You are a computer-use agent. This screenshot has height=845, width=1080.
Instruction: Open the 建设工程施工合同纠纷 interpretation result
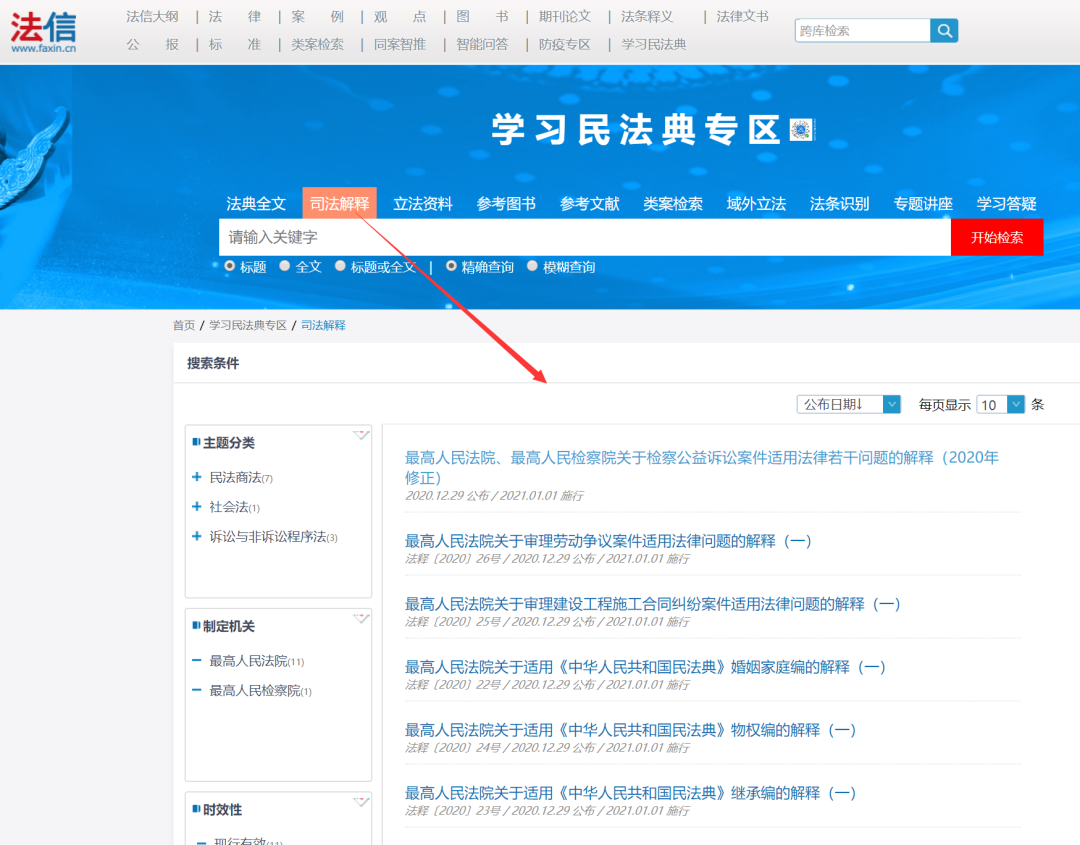pyautogui.click(x=652, y=604)
